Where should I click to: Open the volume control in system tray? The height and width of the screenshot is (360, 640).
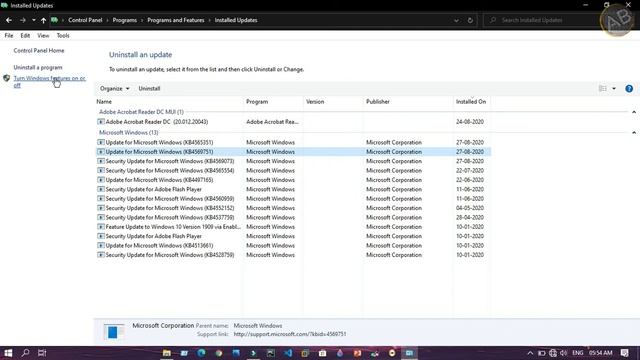564,353
